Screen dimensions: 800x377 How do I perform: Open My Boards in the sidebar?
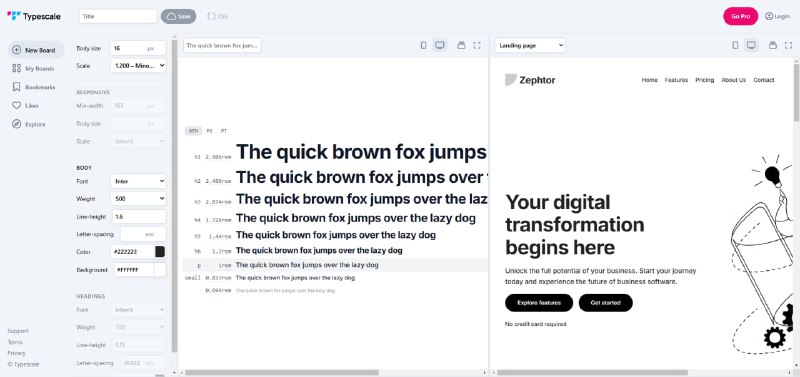click(x=33, y=68)
